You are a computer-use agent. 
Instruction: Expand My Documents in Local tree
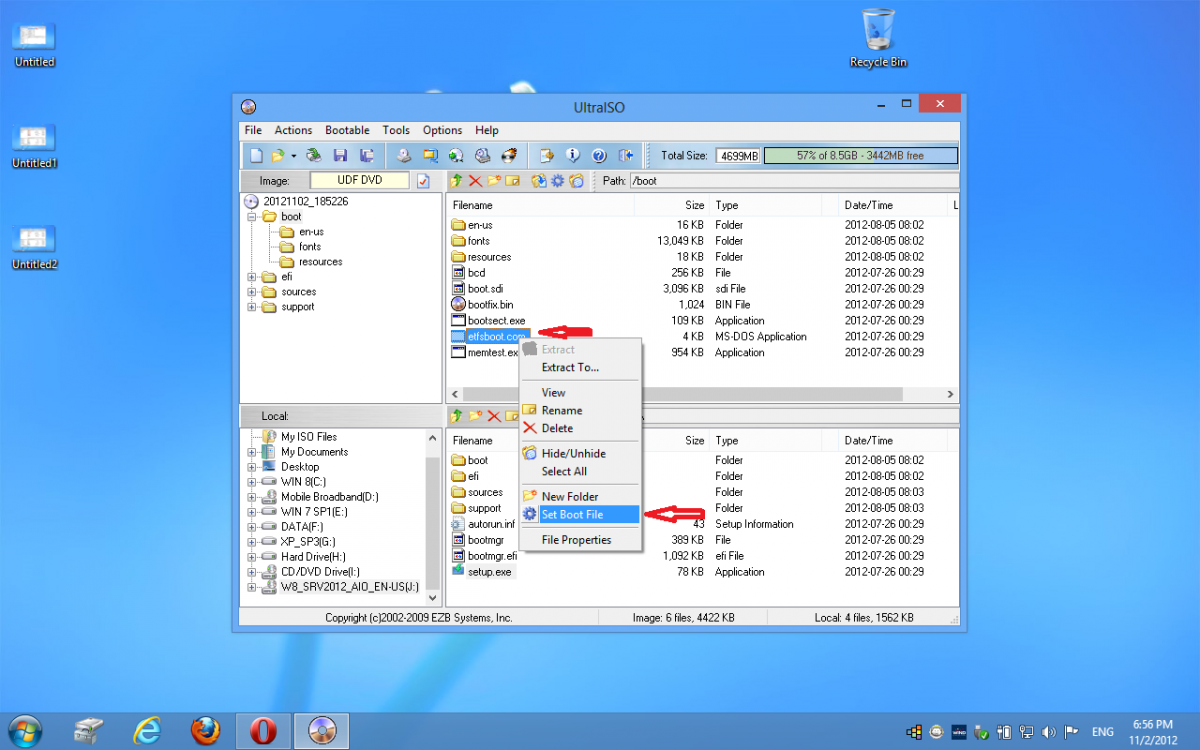(251, 452)
